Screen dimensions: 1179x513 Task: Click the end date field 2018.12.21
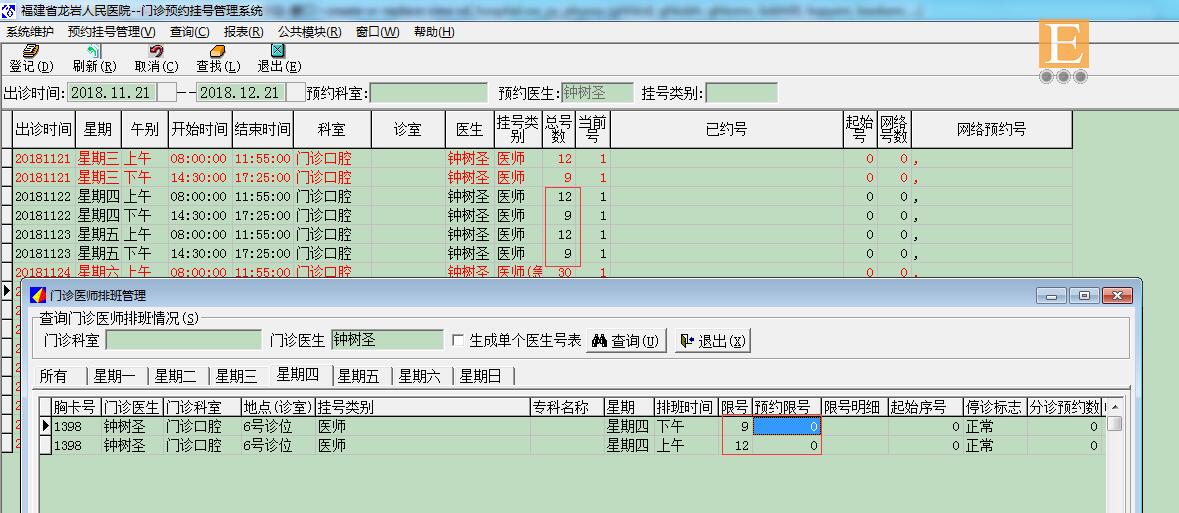(x=241, y=93)
